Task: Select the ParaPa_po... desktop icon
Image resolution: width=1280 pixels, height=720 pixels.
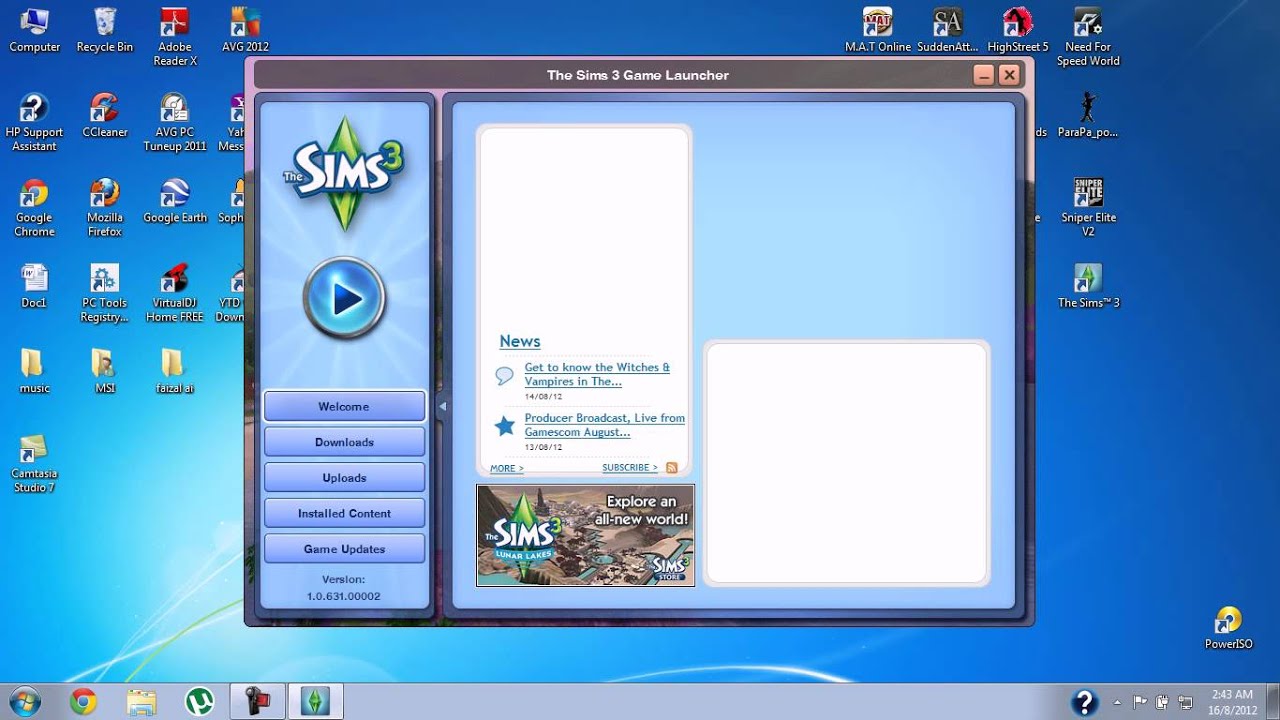Action: (1088, 115)
